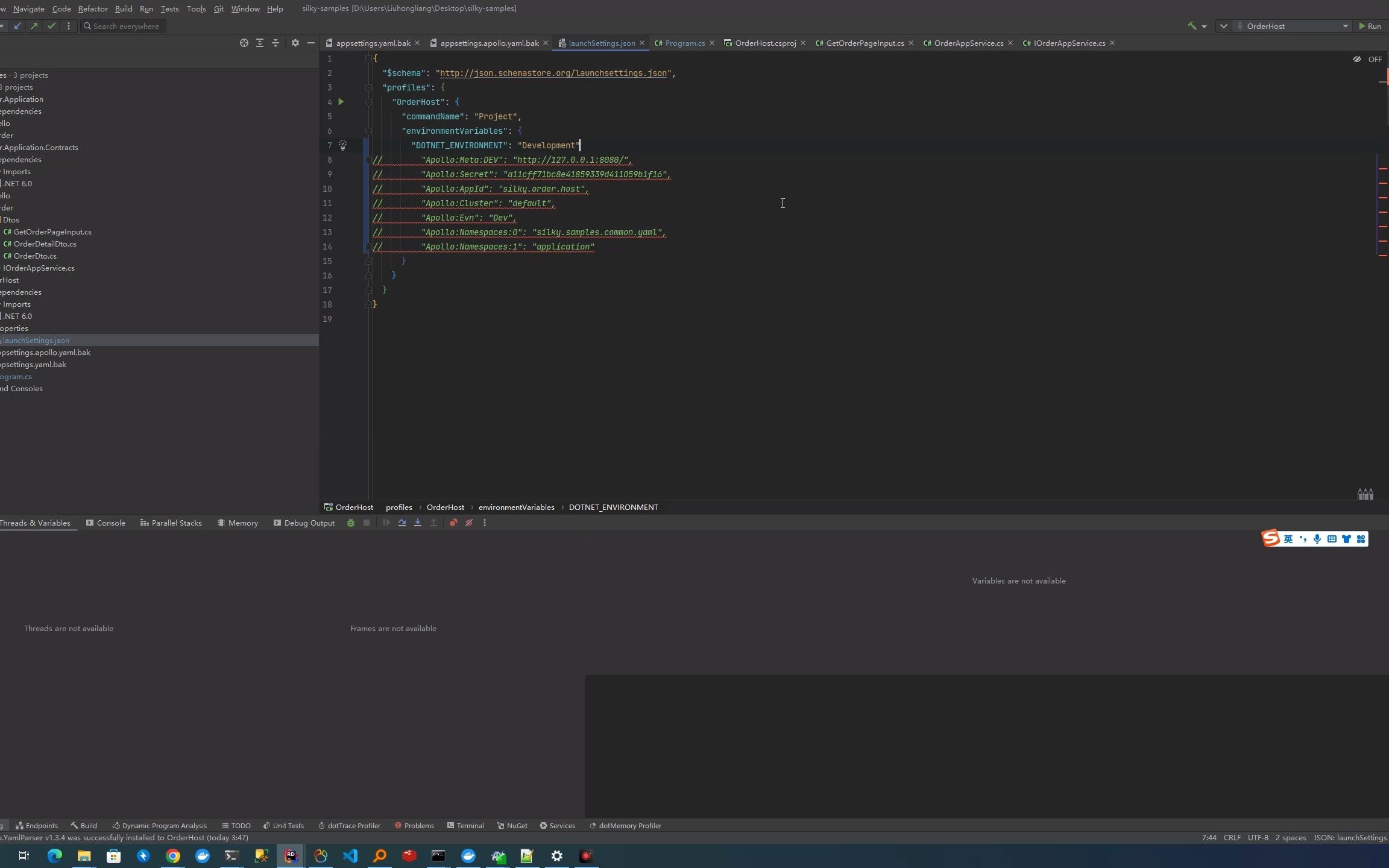This screenshot has width=1389, height=868.
Task: Collapse the comment block fold on line 8
Action: point(368,160)
